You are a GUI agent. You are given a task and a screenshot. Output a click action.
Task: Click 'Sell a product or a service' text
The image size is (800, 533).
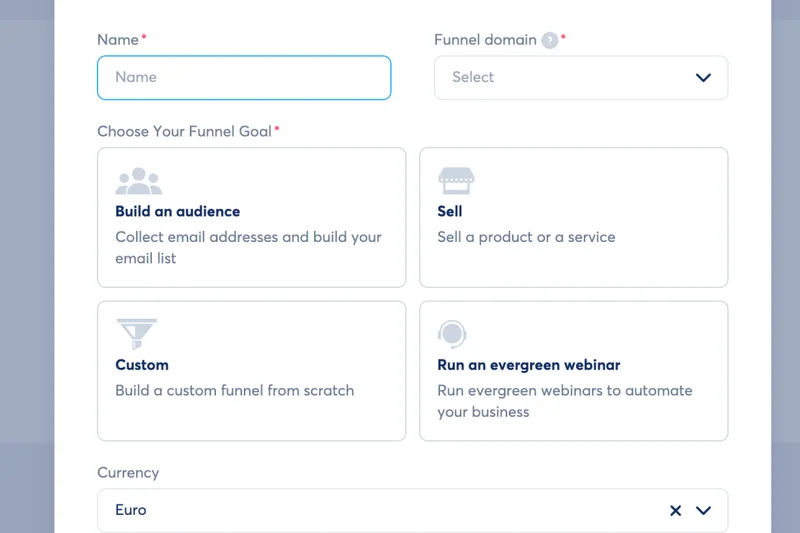(526, 237)
